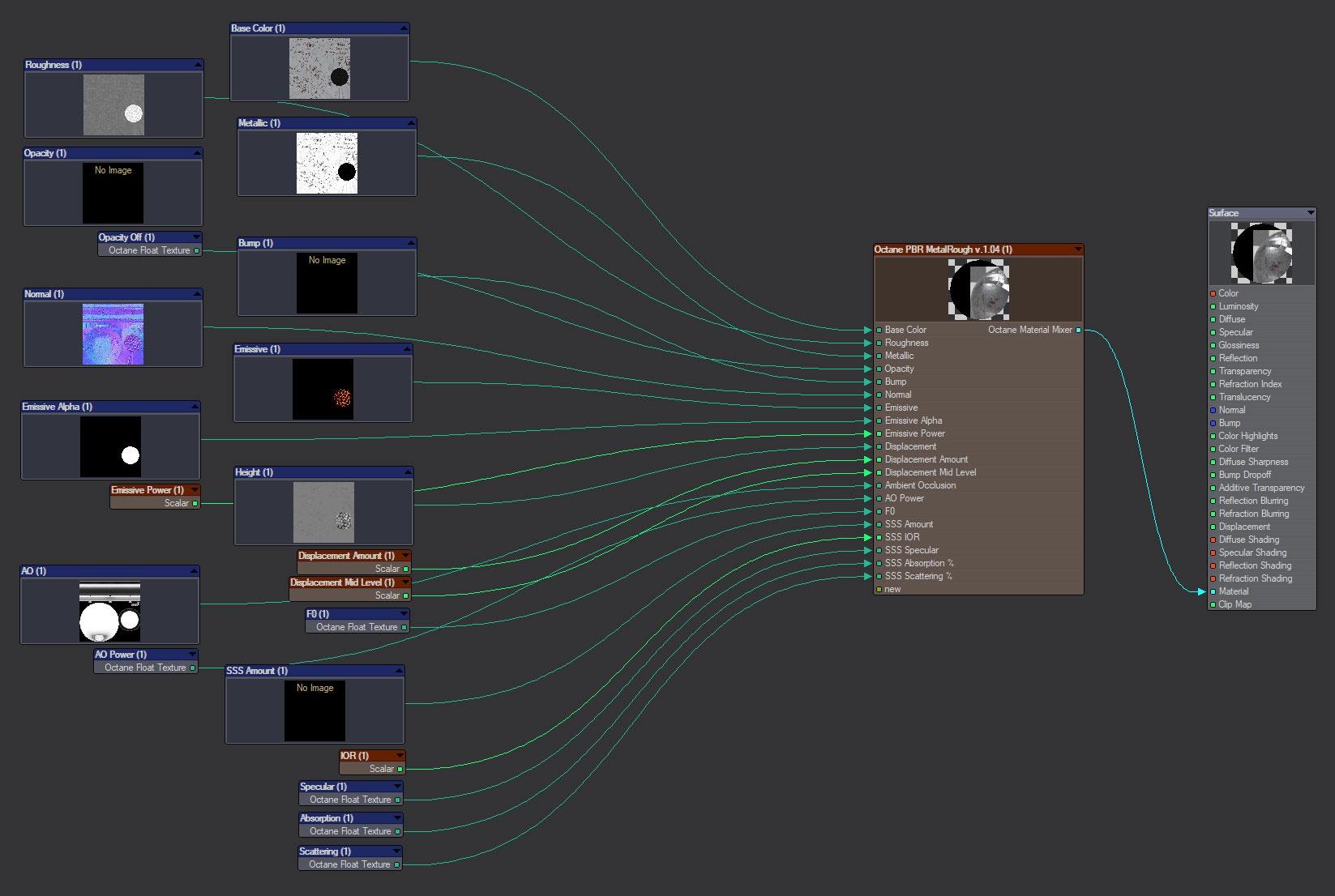Collapse the AO (1) node

[193, 571]
